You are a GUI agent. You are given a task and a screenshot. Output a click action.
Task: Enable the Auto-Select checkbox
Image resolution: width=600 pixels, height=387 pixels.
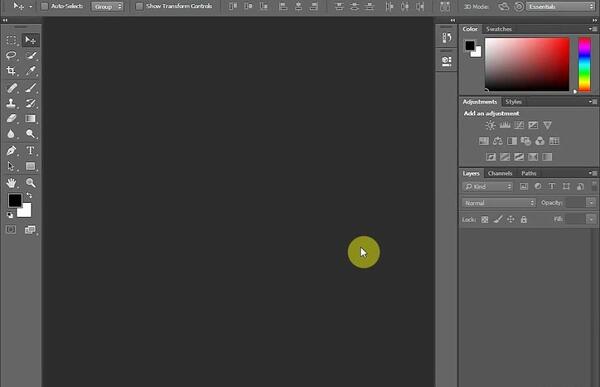tap(44, 7)
